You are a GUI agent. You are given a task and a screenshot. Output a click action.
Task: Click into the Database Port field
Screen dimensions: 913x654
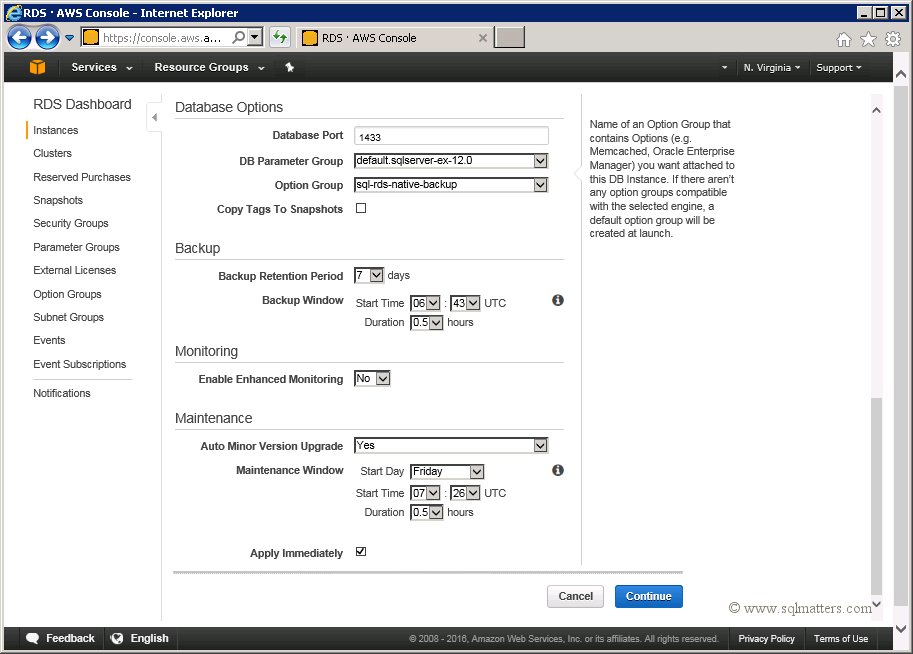(451, 136)
